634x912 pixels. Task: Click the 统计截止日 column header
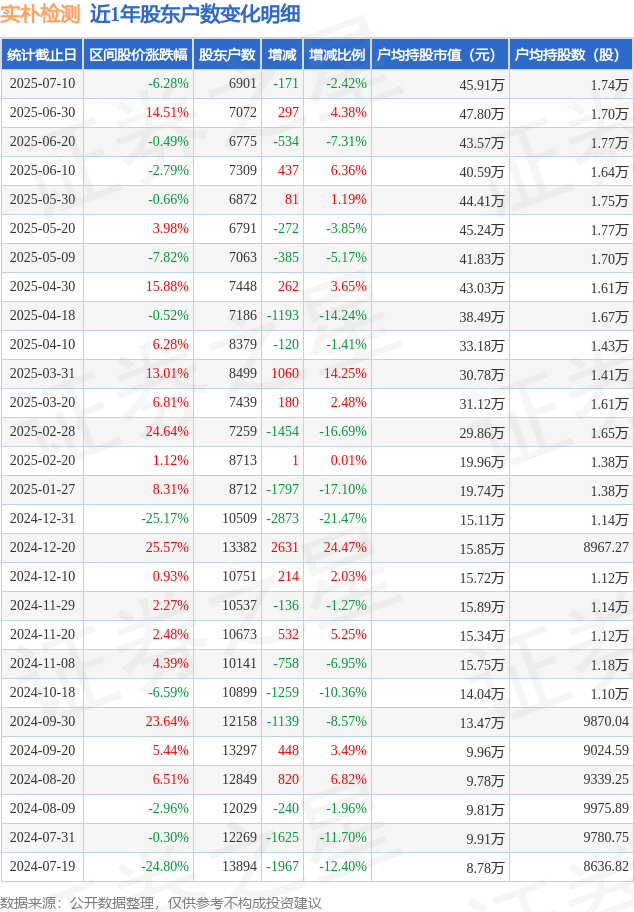point(42,55)
